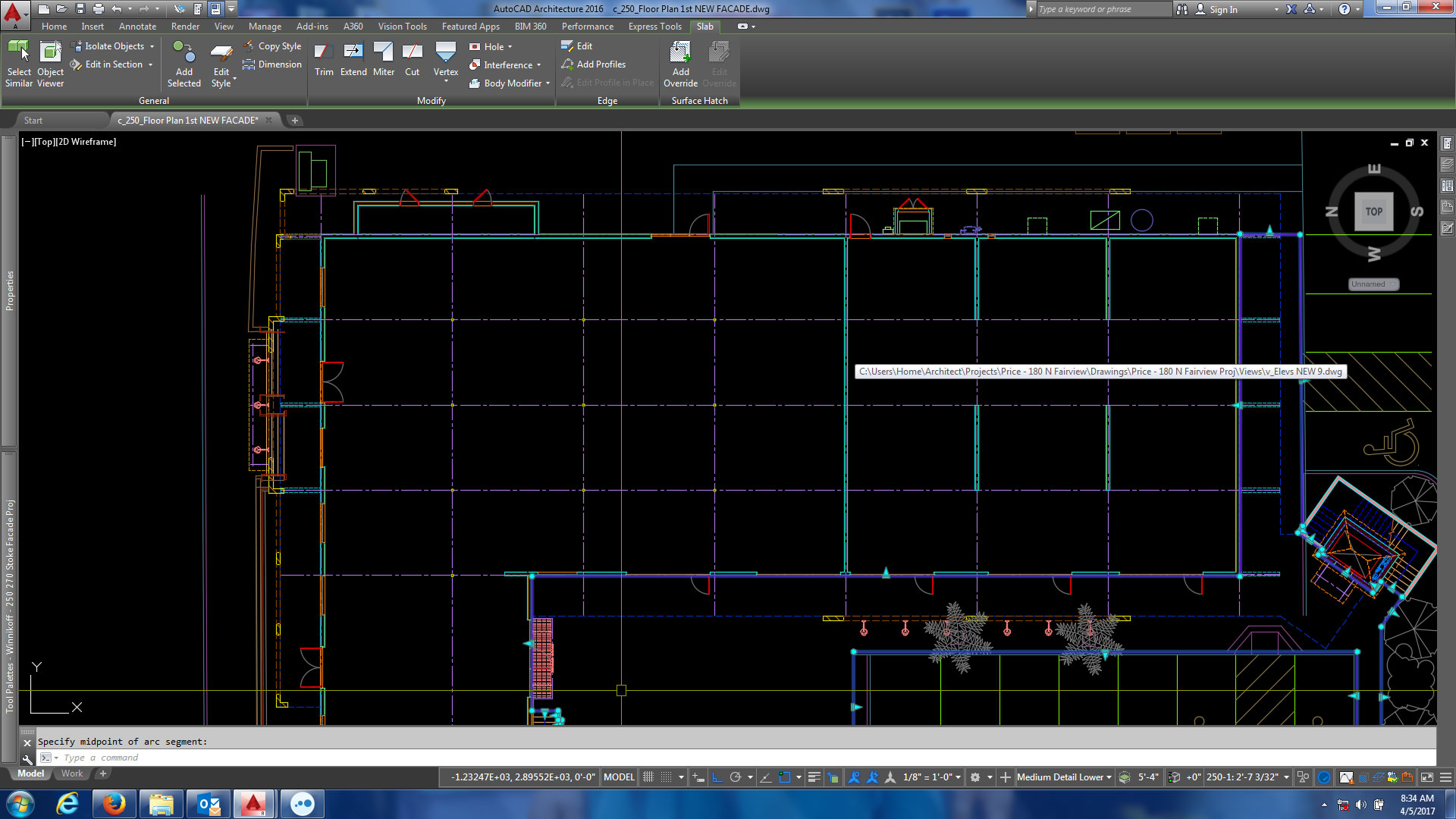Viewport: 1456px width, 819px height.
Task: Click Add Override in Surface Hatch panel
Action: click(679, 63)
